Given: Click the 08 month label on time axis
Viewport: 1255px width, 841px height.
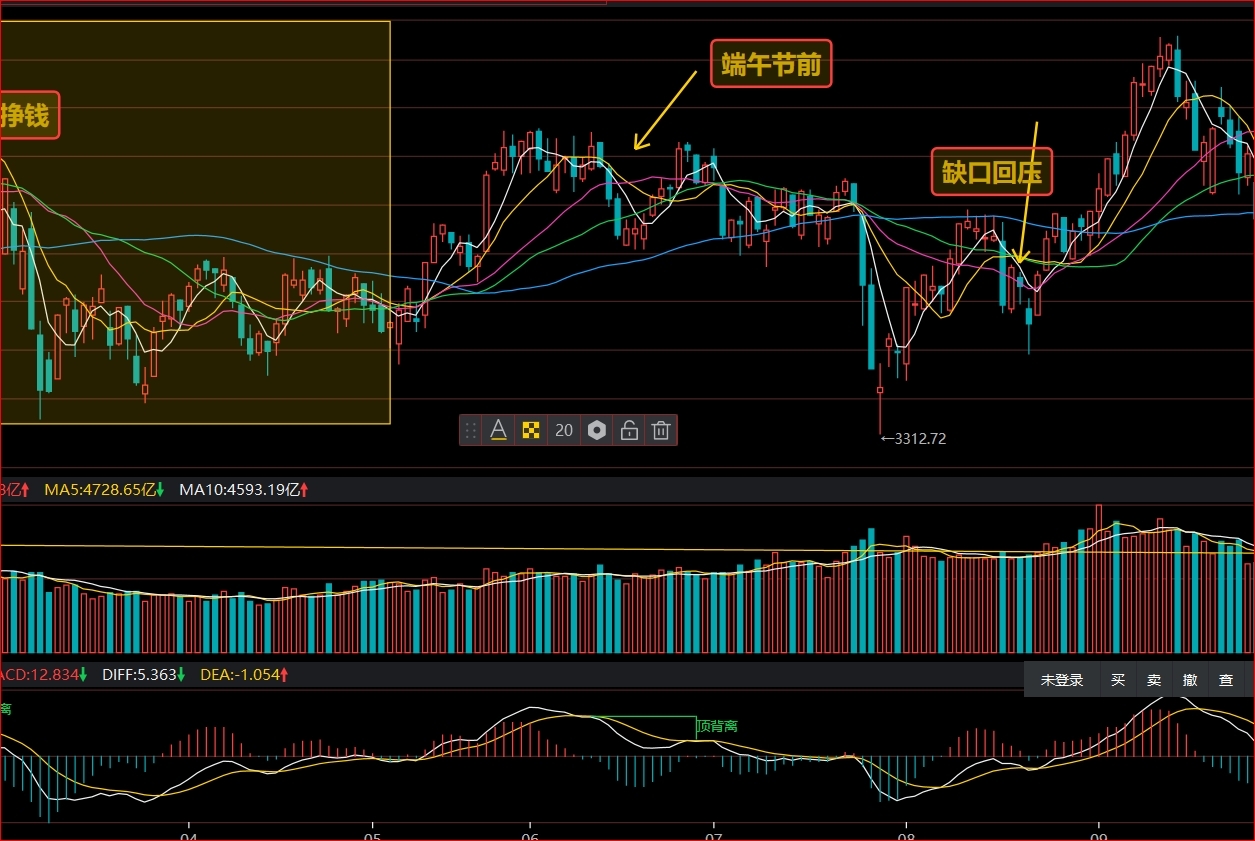Looking at the screenshot, I should [907, 838].
